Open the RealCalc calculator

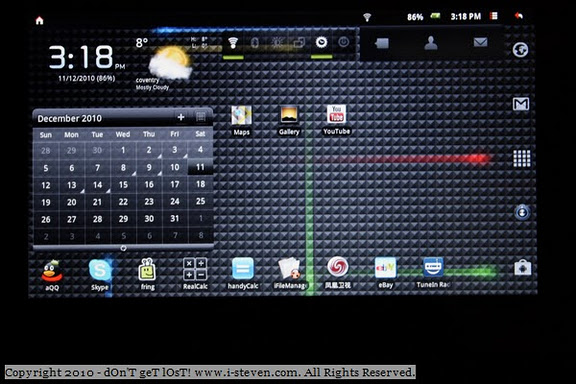(x=195, y=274)
